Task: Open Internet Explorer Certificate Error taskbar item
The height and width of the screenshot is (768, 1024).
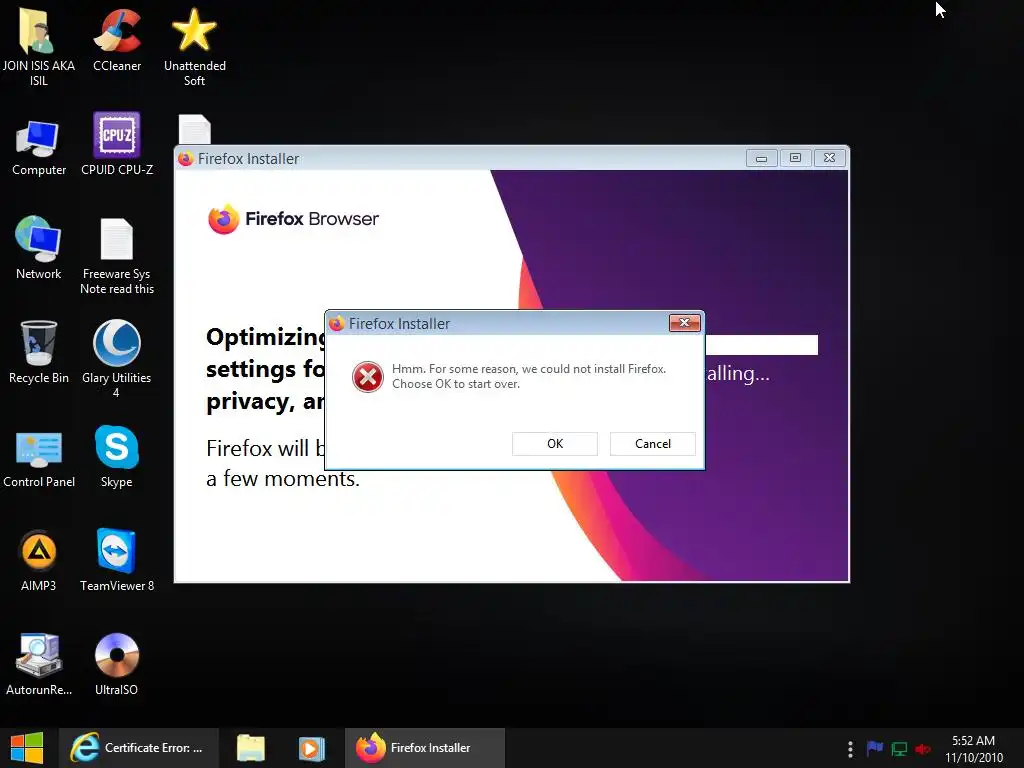Action: click(x=138, y=748)
